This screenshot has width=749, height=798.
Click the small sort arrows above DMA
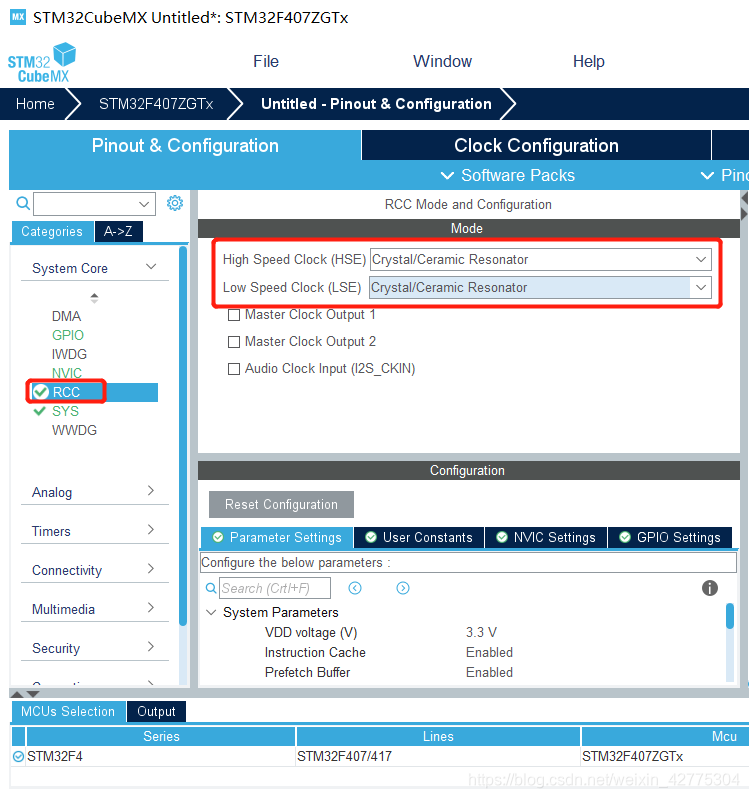[94, 298]
